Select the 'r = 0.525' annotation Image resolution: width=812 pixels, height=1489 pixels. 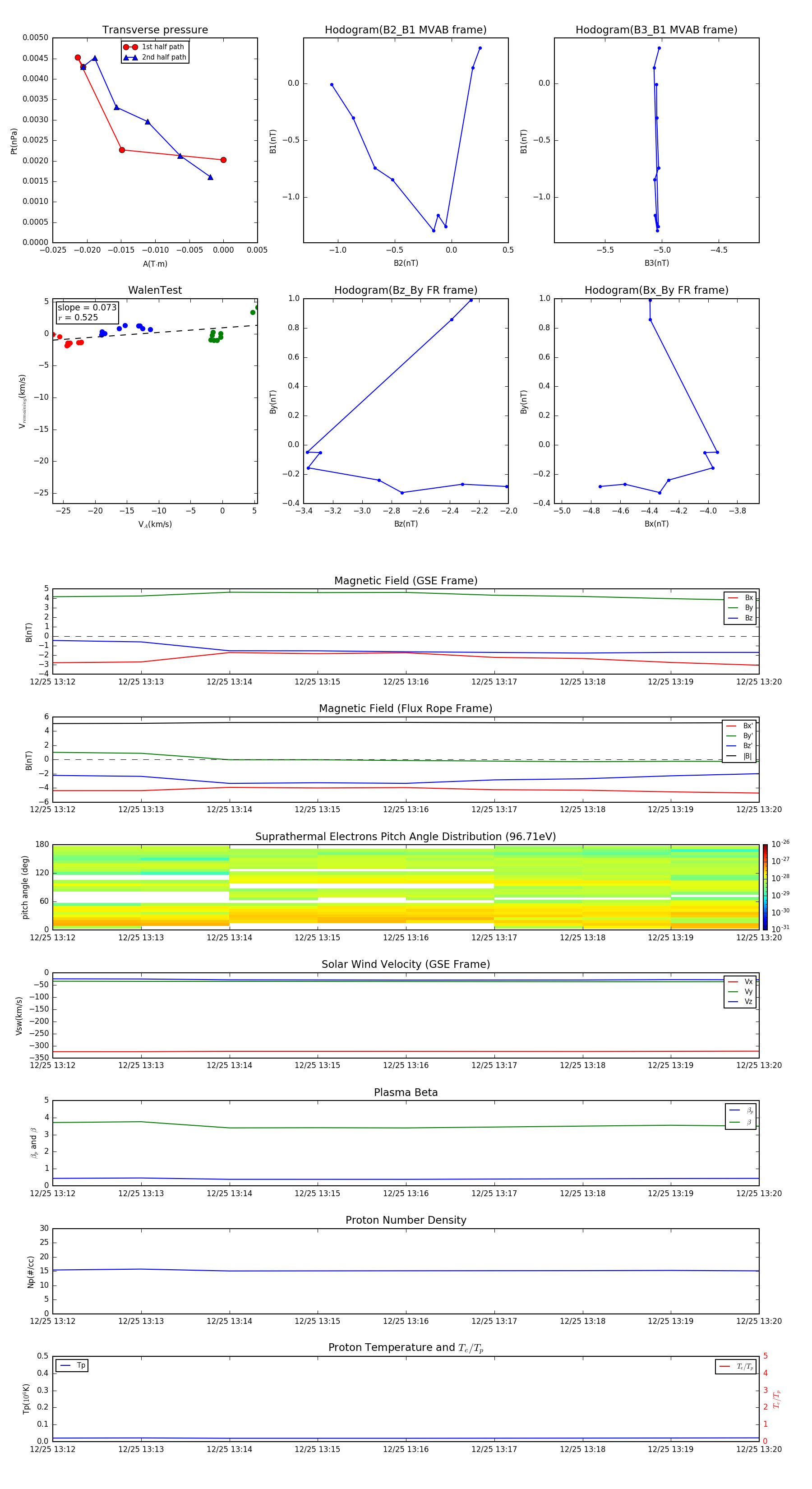(x=78, y=317)
